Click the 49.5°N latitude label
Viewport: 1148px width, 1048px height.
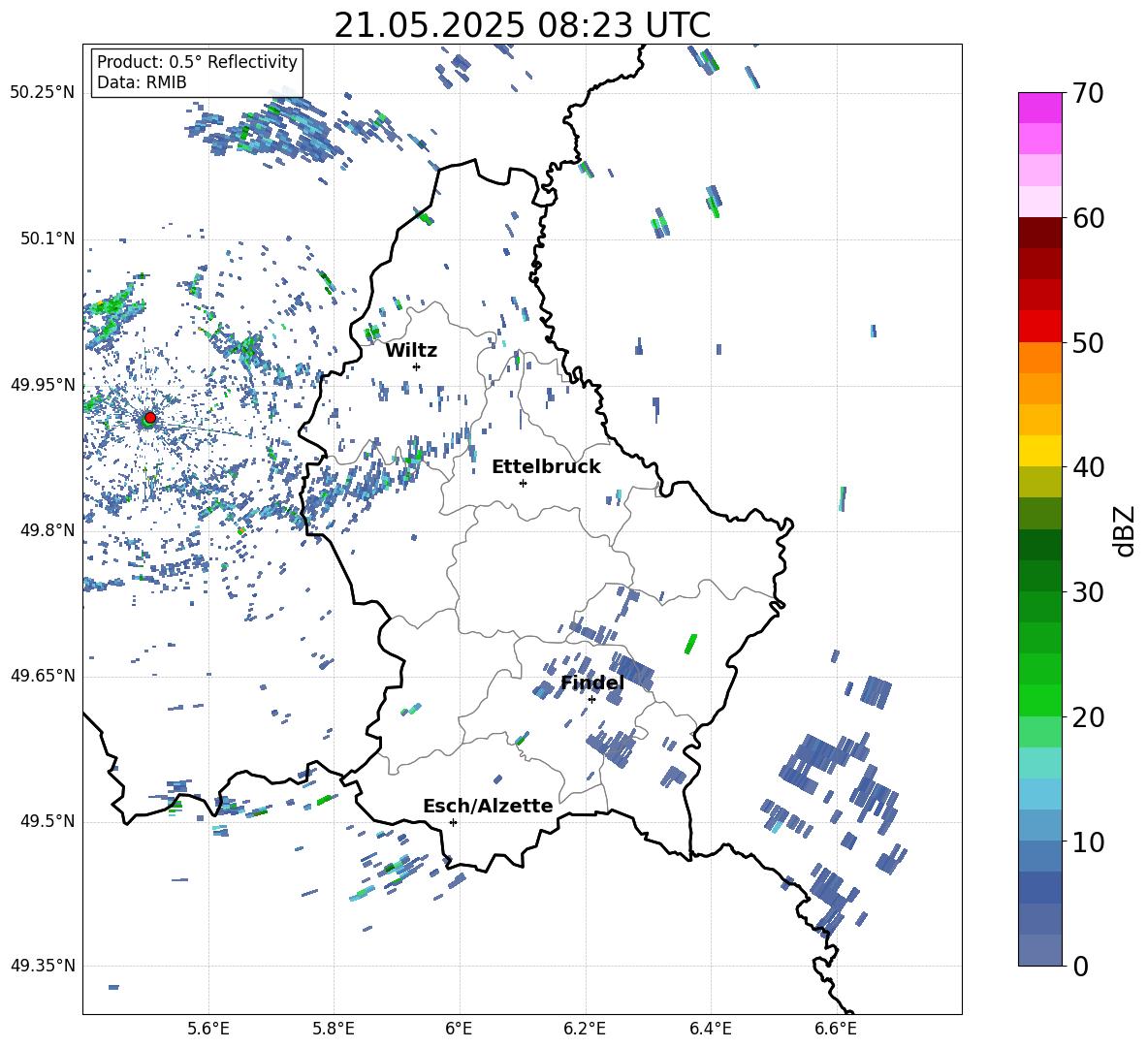[48, 821]
